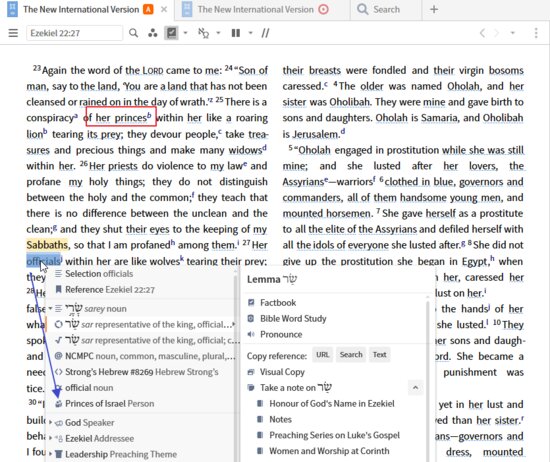Select NCMPC morphology entry

point(140,356)
